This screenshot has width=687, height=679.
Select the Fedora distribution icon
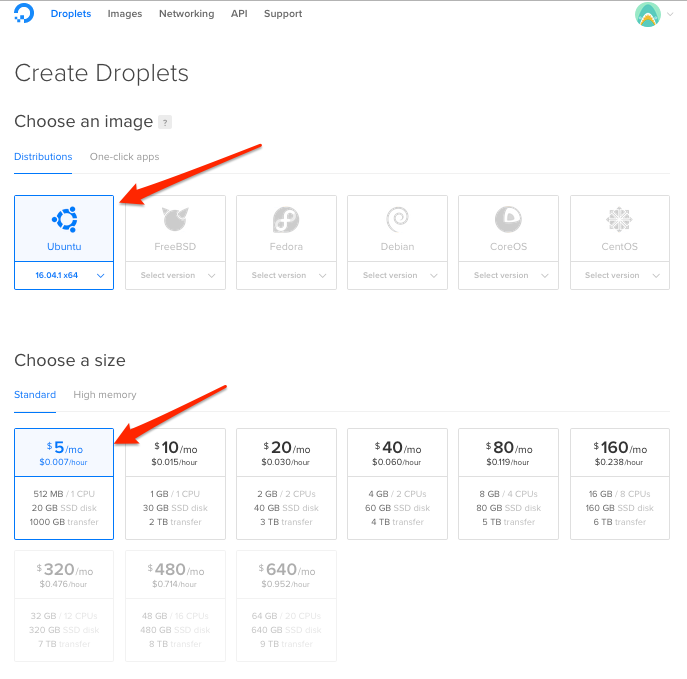click(x=286, y=219)
